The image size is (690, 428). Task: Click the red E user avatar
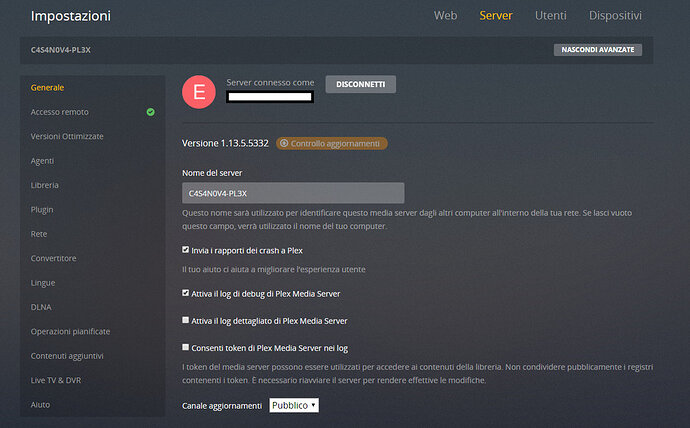(x=199, y=92)
